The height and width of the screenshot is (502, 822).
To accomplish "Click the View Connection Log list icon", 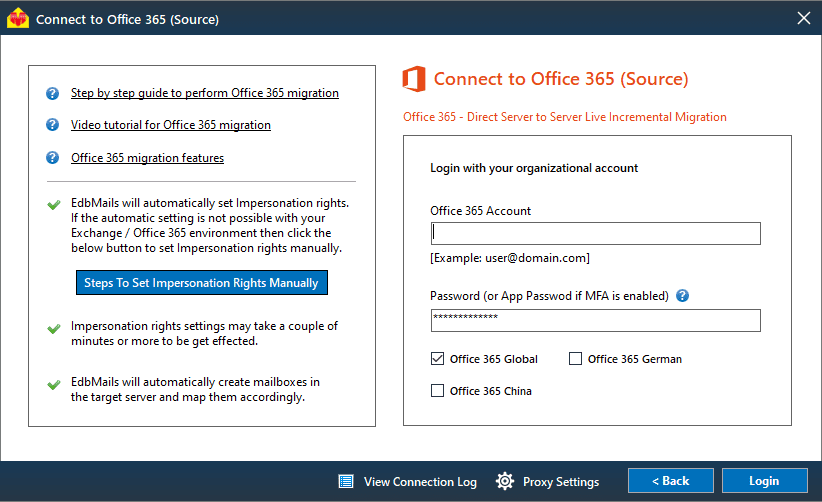I will (x=346, y=481).
